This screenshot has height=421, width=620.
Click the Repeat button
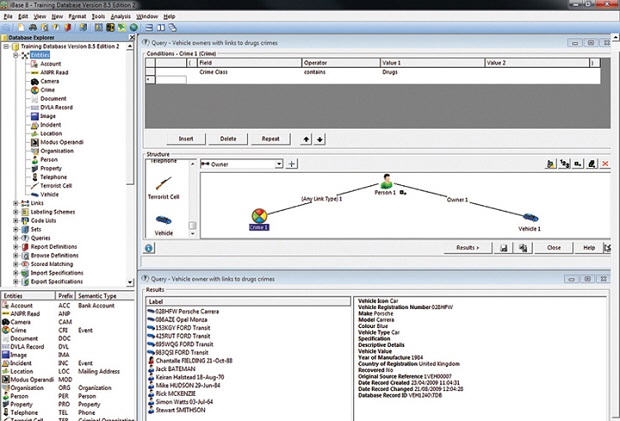click(270, 139)
